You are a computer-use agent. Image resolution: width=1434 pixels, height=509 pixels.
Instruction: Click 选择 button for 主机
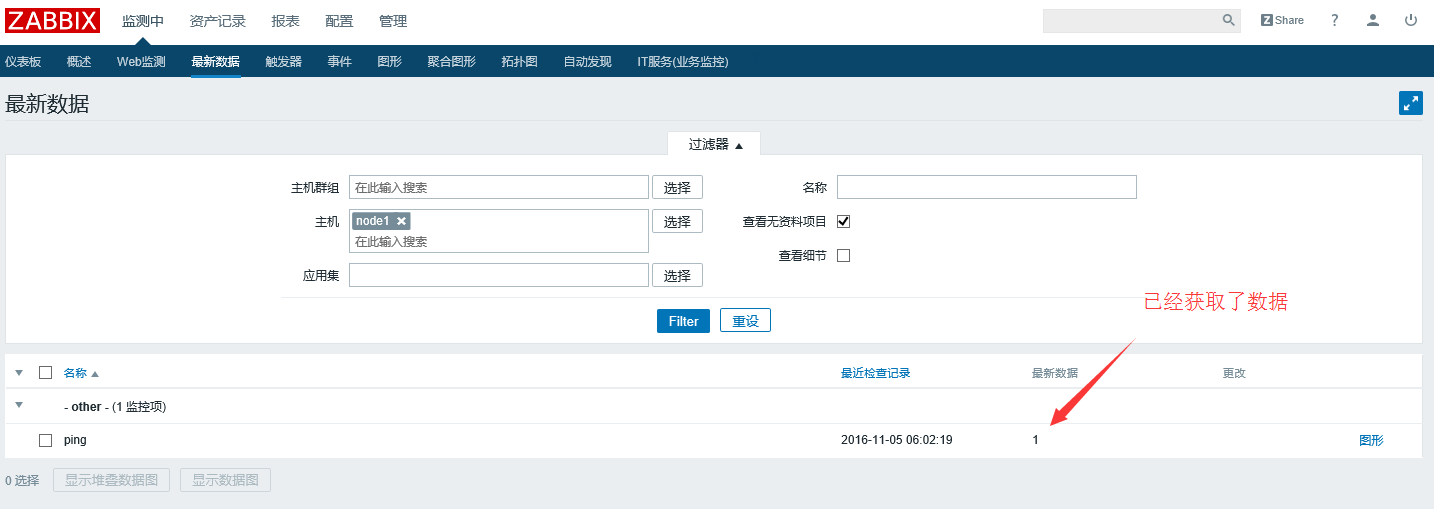pos(678,221)
